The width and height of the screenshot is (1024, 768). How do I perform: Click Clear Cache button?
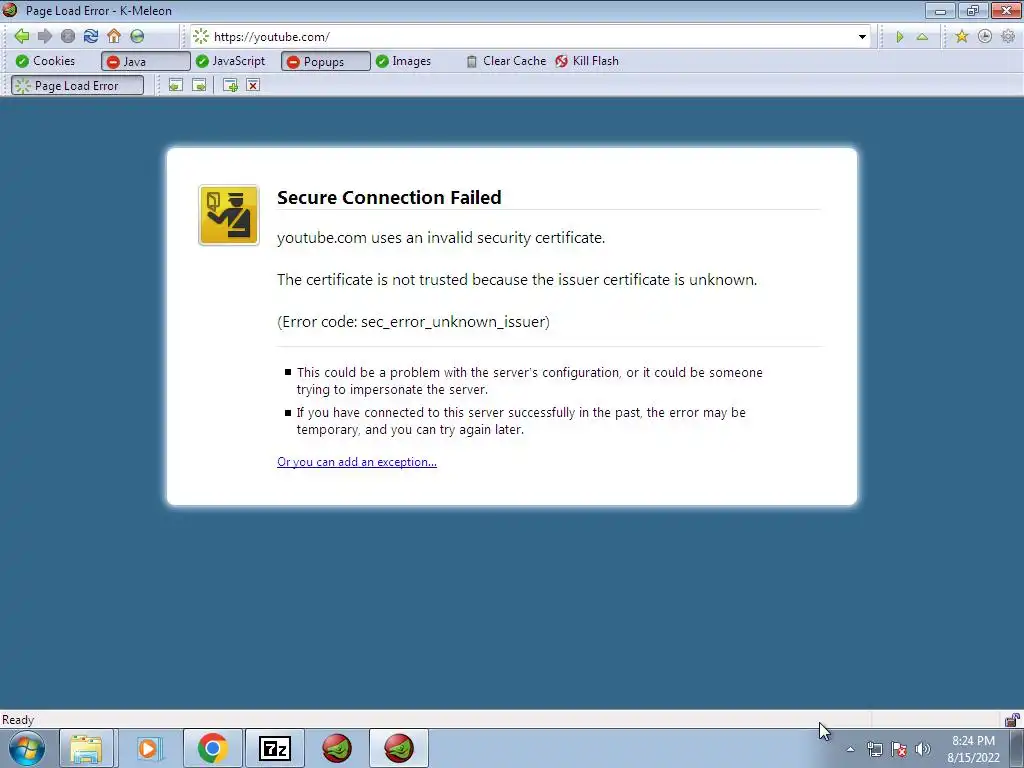506,61
